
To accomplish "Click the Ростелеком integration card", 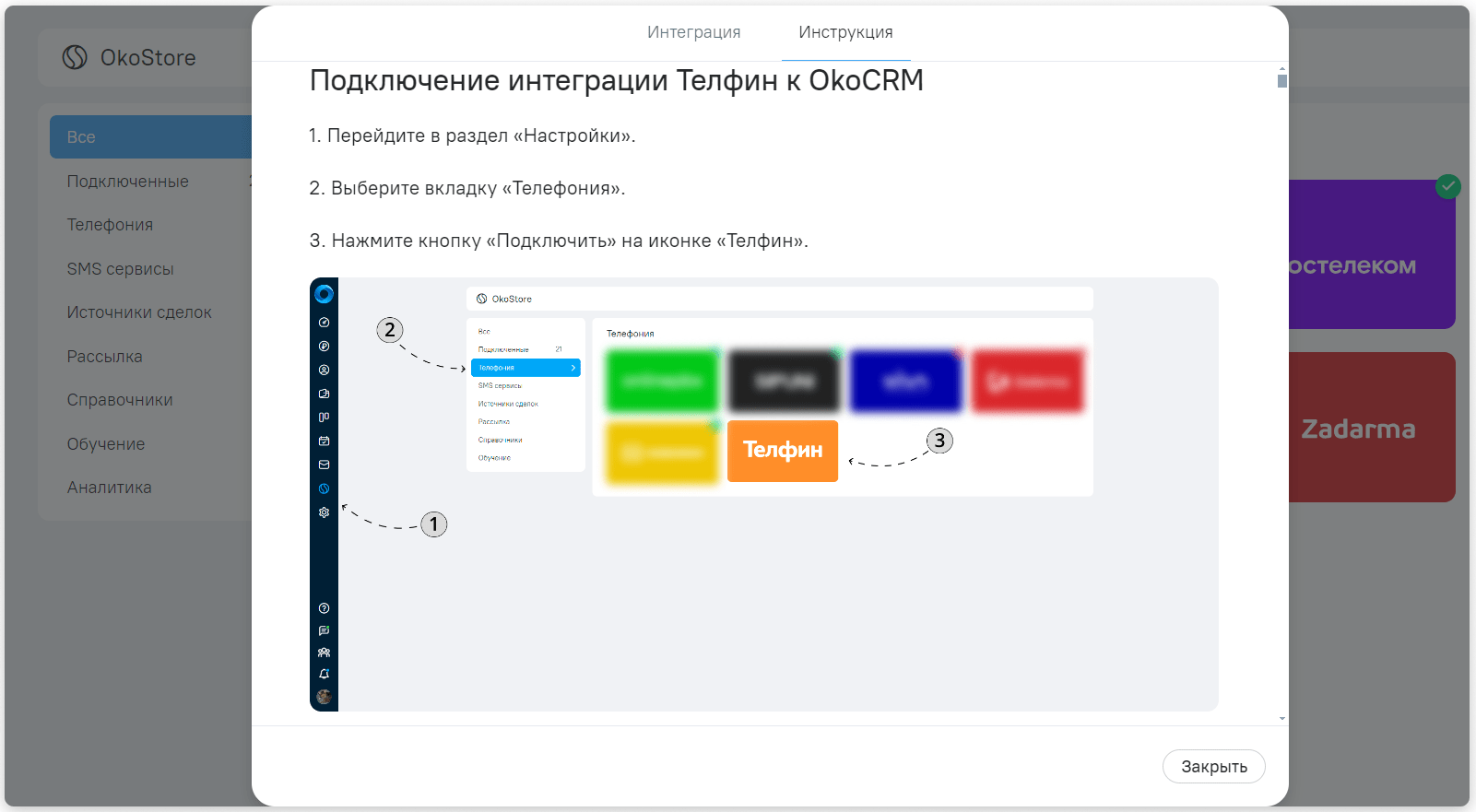I will (1372, 254).
